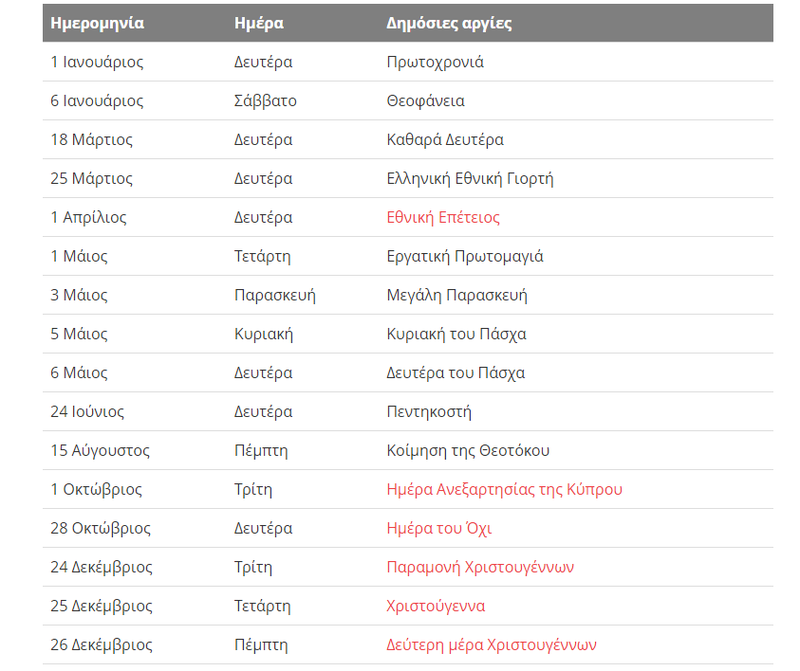The image size is (800, 671).
Task: Click the Δημόσιες αργίες column header
Action: coord(449,23)
